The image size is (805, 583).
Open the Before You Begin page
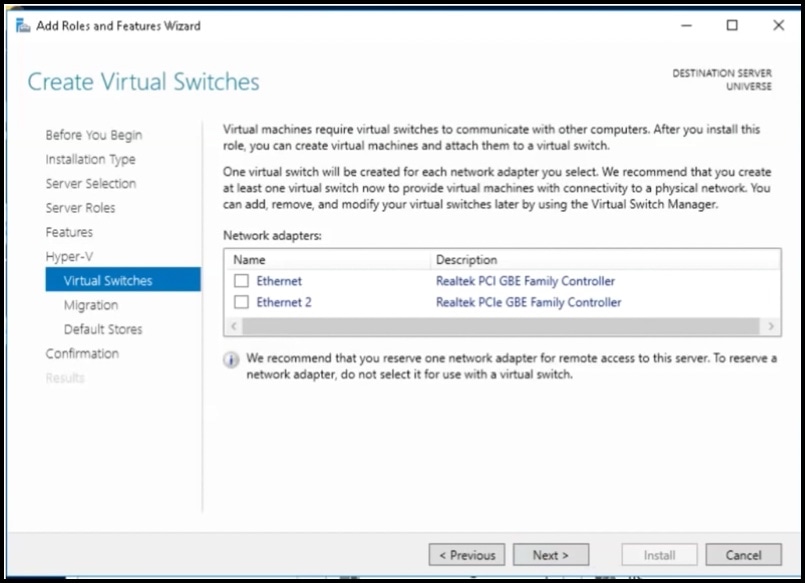[92, 135]
